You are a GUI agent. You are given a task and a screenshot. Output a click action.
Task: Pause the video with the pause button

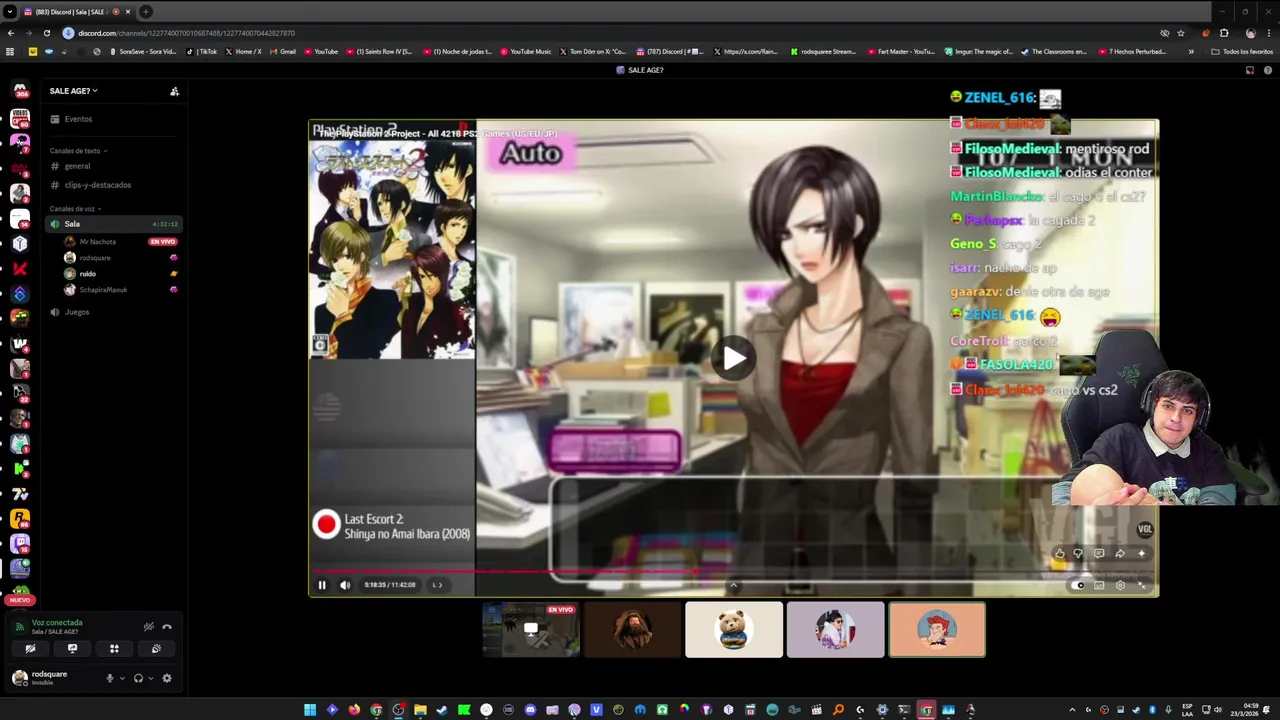click(x=322, y=585)
